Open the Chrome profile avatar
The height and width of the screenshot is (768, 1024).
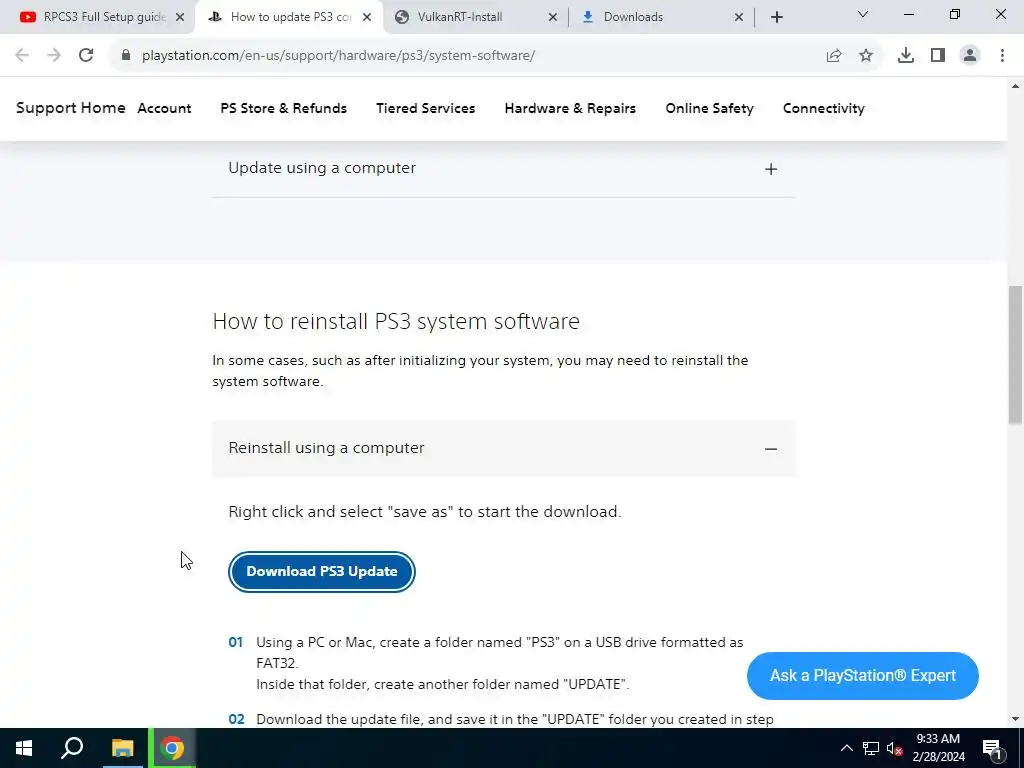tap(970, 56)
